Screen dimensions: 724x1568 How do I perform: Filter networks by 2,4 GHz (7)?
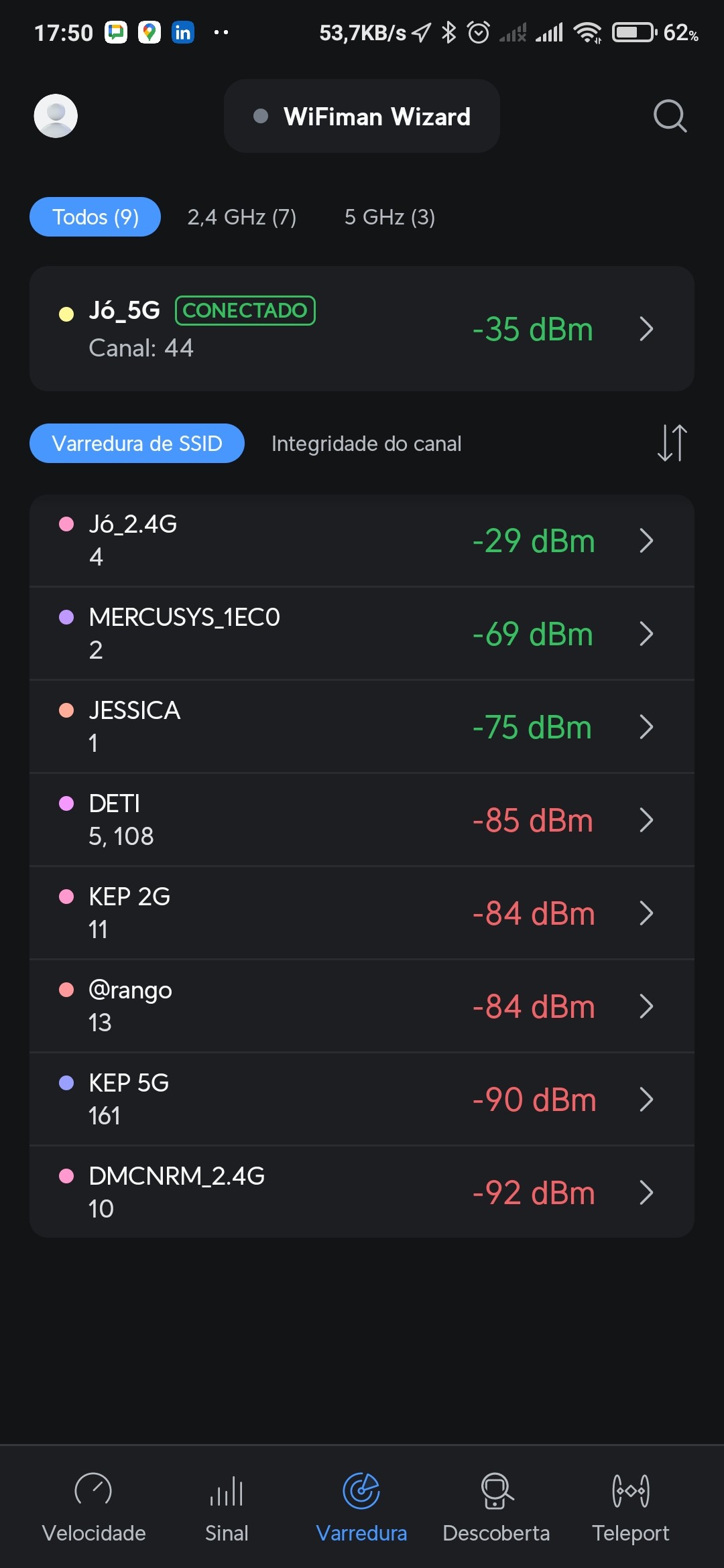(241, 217)
